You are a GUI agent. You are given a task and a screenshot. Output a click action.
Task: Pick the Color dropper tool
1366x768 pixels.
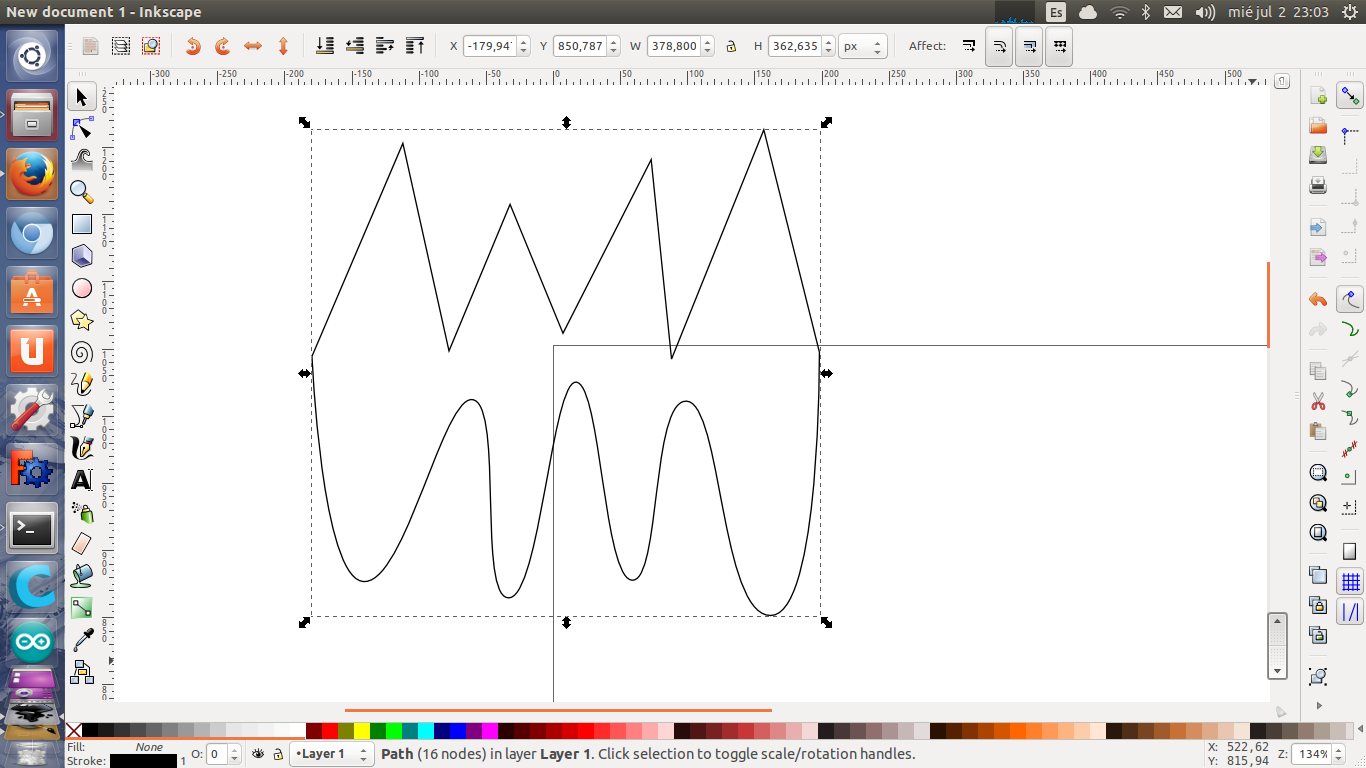coord(82,640)
